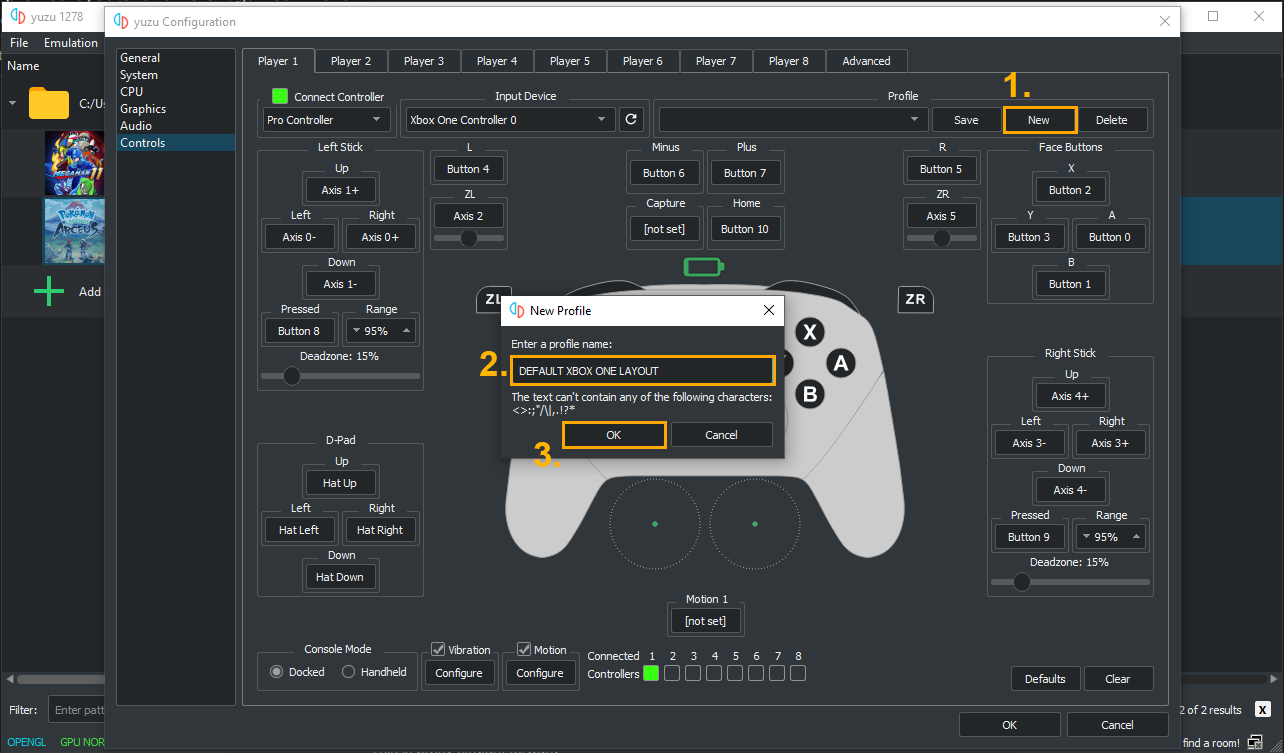Toggle connected controller 3 checkbox
1284x753 pixels.
(693, 673)
